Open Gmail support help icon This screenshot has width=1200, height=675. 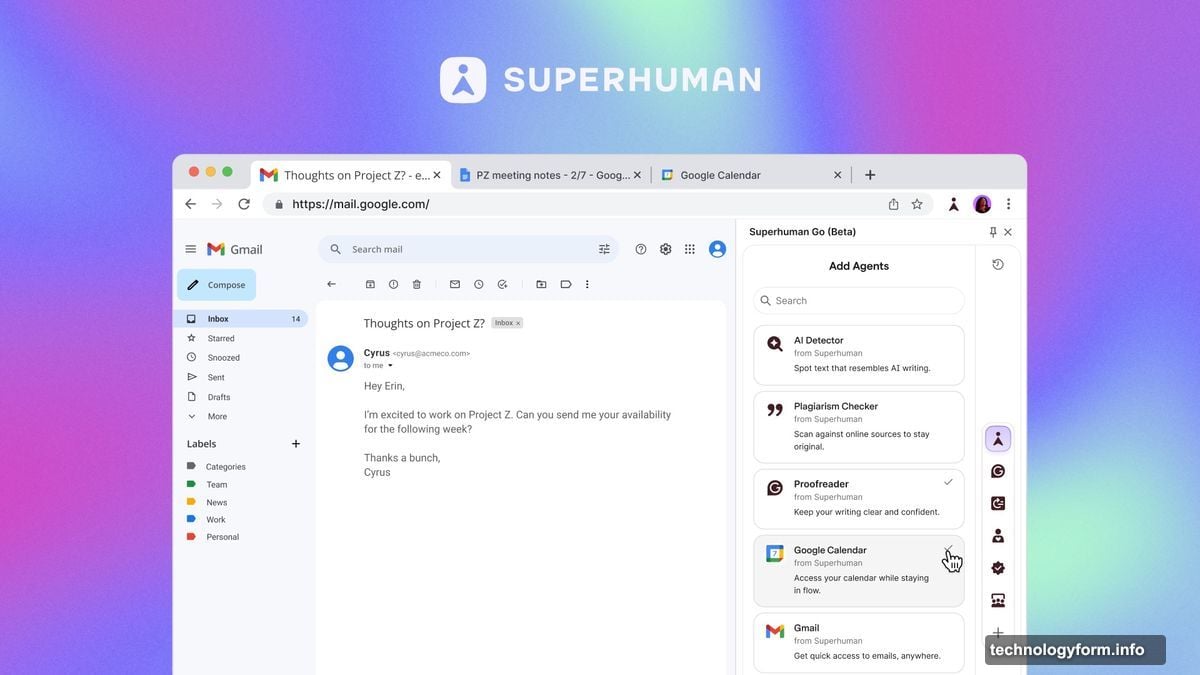coord(641,249)
